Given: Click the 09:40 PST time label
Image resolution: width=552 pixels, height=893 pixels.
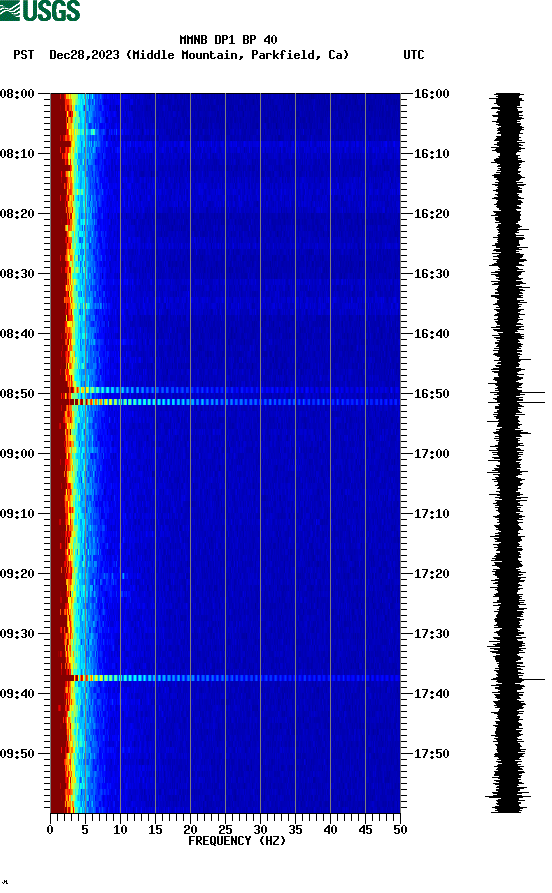Looking at the screenshot, I should [x=17, y=694].
